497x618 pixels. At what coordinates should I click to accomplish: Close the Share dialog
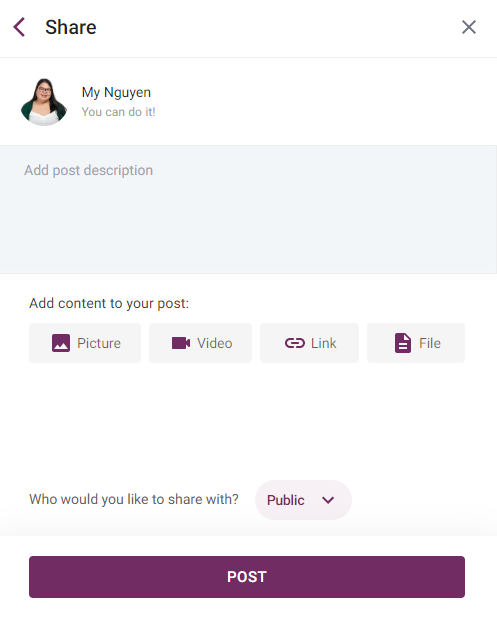pos(469,27)
